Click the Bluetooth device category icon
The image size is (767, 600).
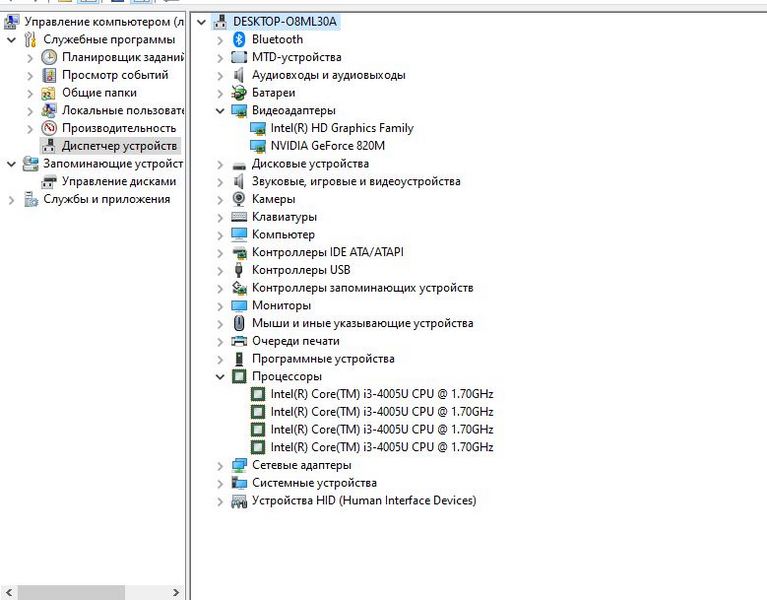coord(239,39)
